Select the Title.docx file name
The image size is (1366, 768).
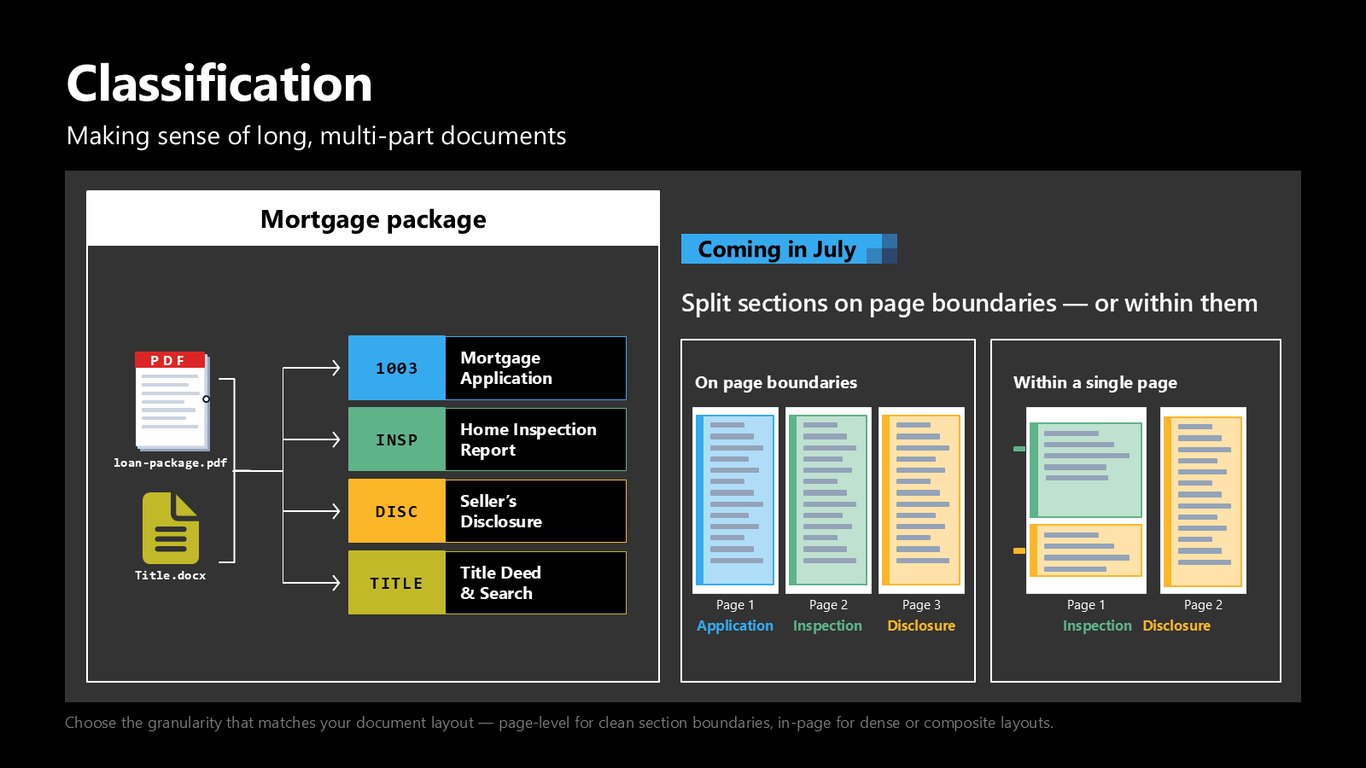pos(170,575)
